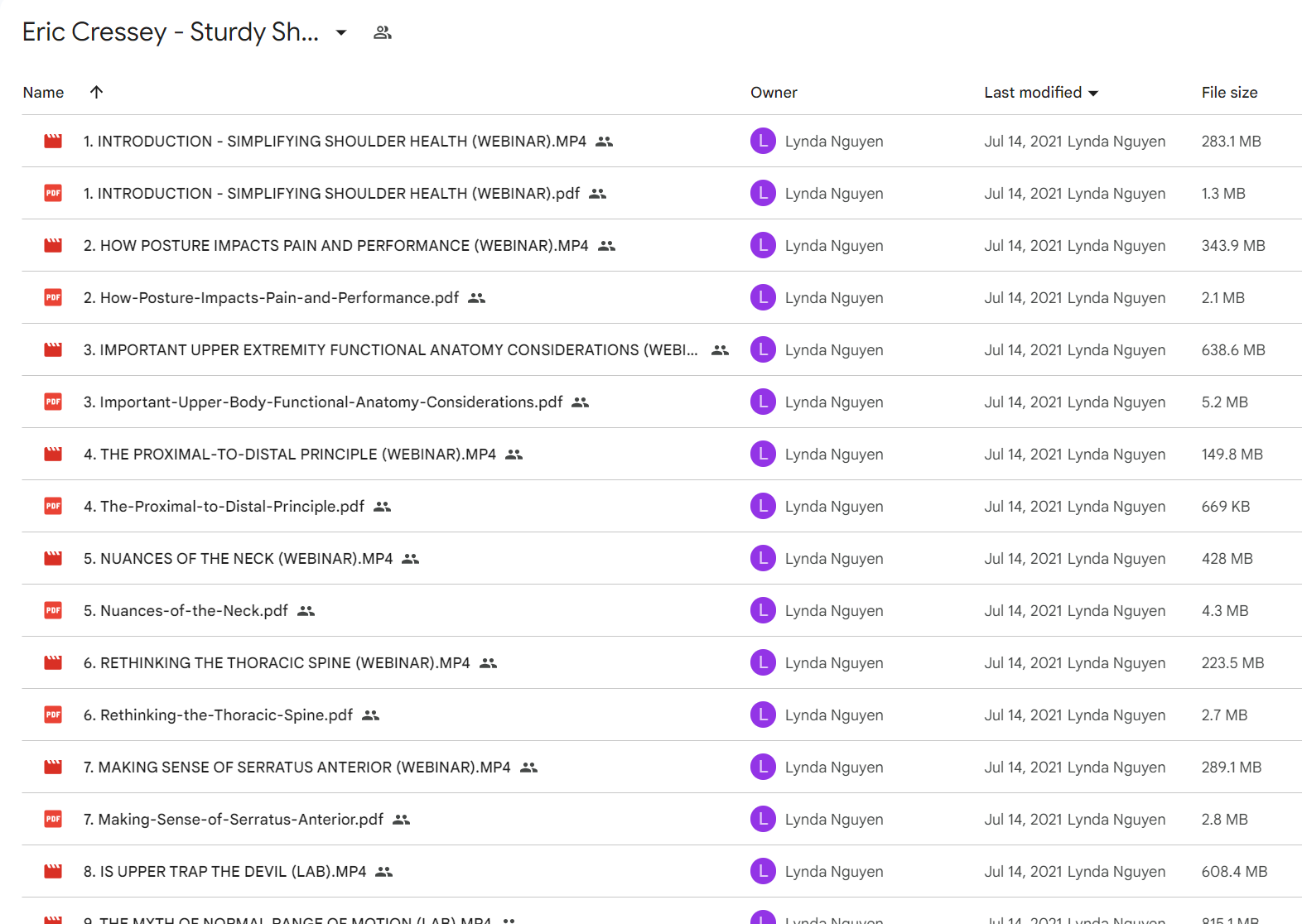Image resolution: width=1302 pixels, height=924 pixels.
Task: Click shared icon next to 1. Introduction pdf
Action: point(598,194)
